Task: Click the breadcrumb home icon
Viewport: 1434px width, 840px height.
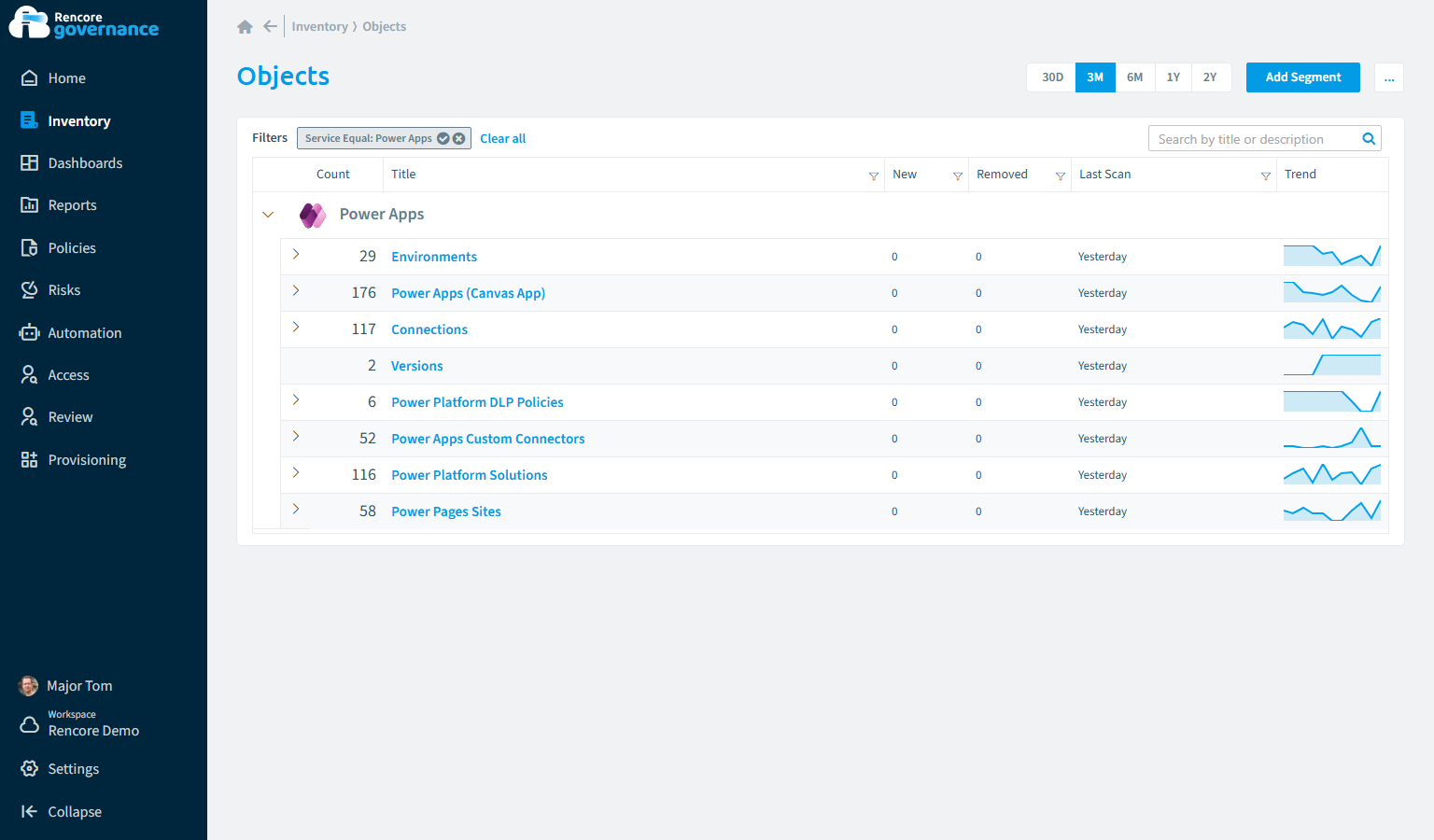Action: point(245,27)
